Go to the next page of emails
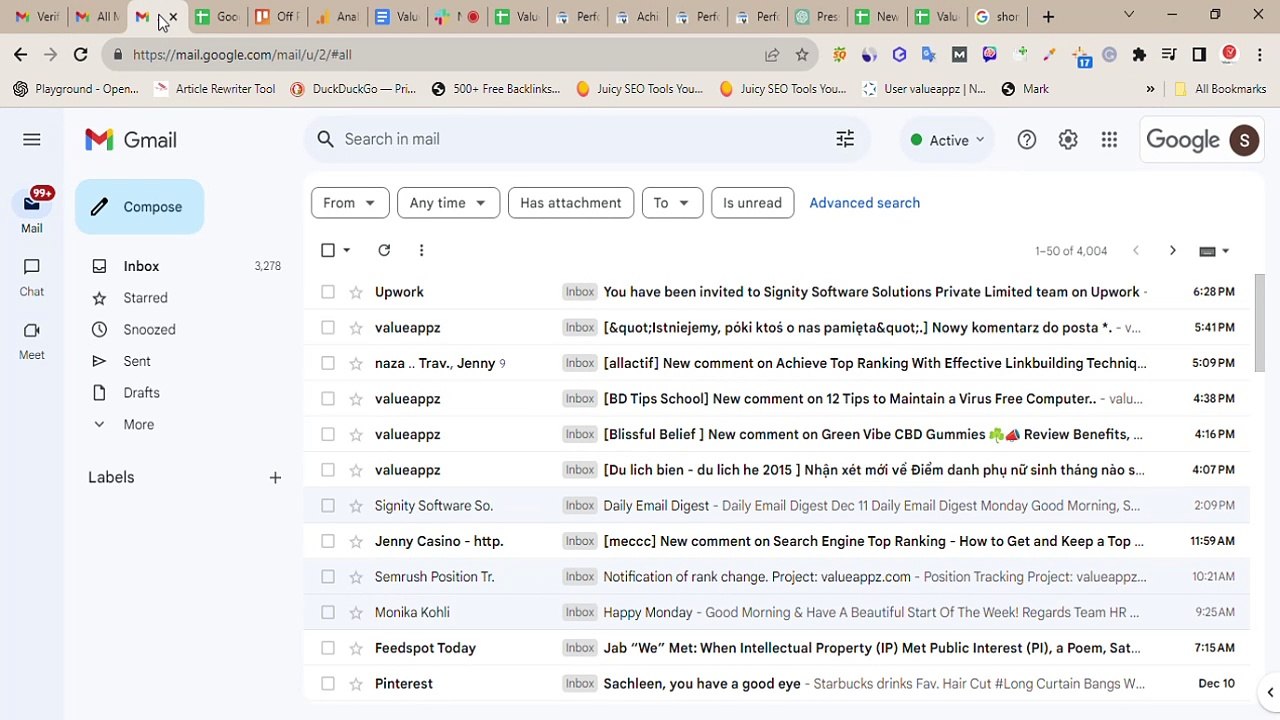 pos(1173,251)
